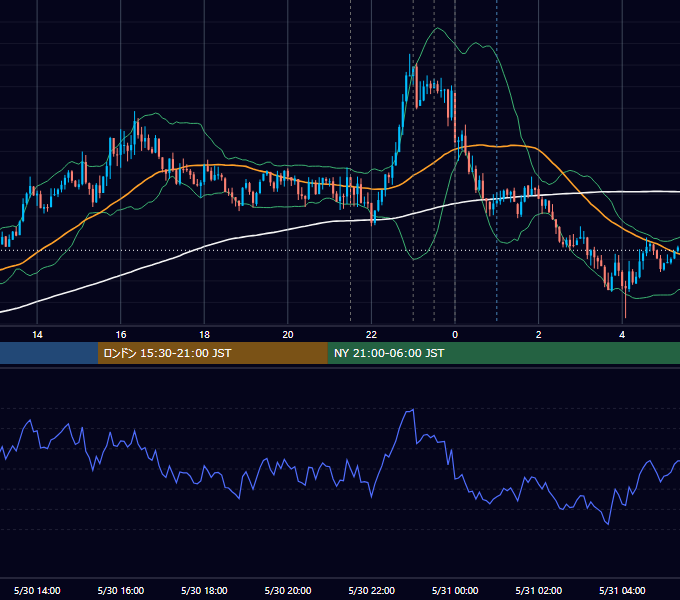Click the upper axis hour label 22

pyautogui.click(x=371, y=335)
